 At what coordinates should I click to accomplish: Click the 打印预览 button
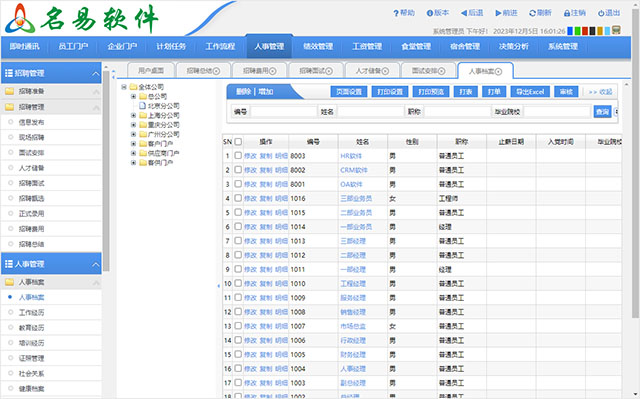431,92
